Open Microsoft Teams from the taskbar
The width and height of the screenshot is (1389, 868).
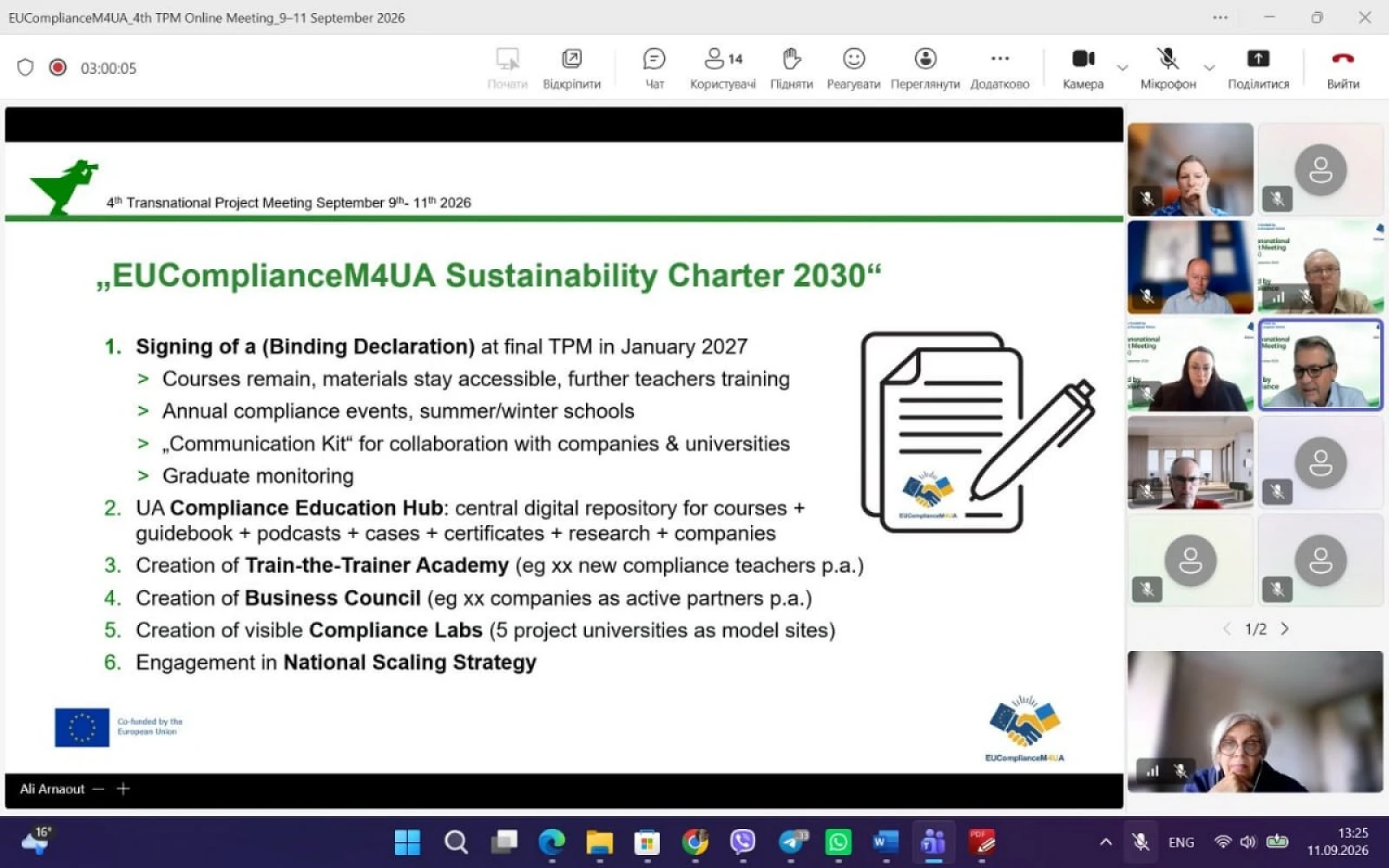933,841
